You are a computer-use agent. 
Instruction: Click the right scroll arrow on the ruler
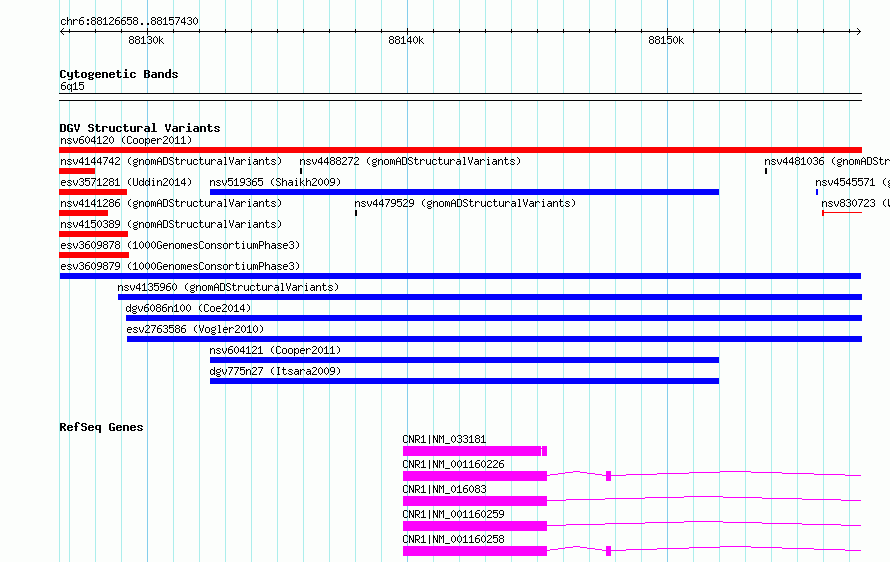click(858, 32)
